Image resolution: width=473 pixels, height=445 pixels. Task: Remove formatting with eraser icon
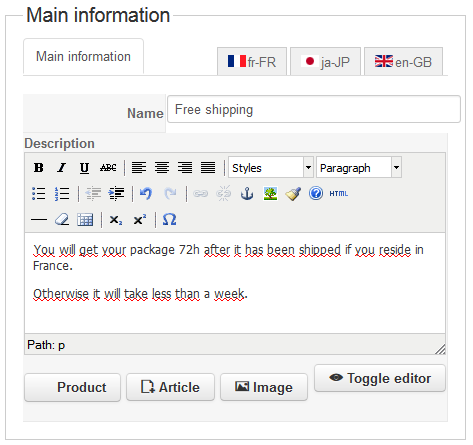62,220
